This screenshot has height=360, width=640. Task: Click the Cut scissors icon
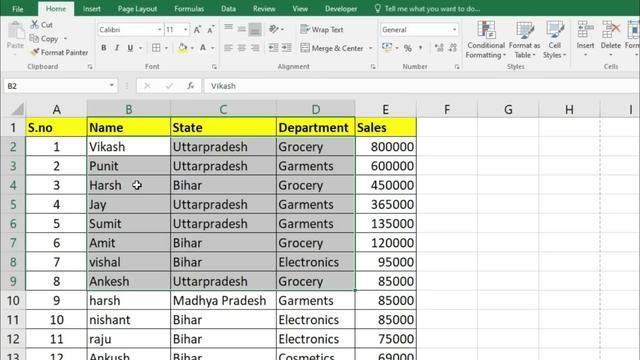point(35,24)
